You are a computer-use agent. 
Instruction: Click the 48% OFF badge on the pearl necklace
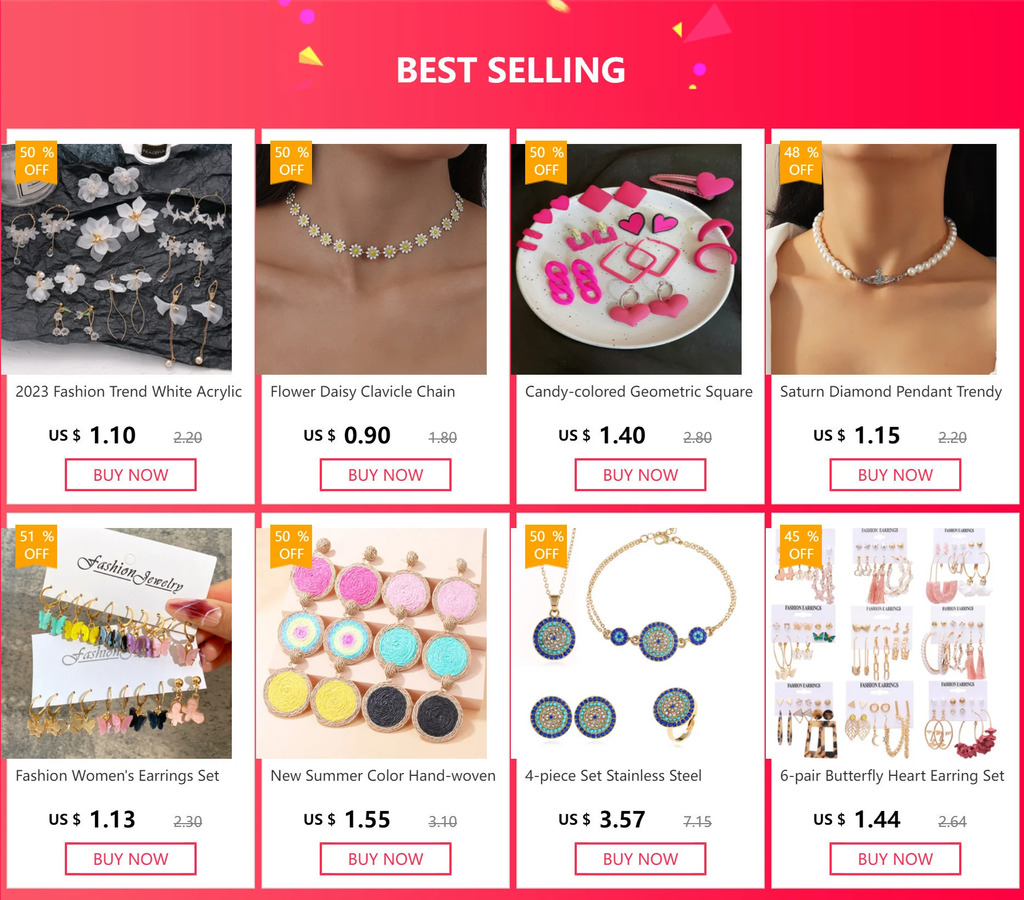click(x=801, y=162)
